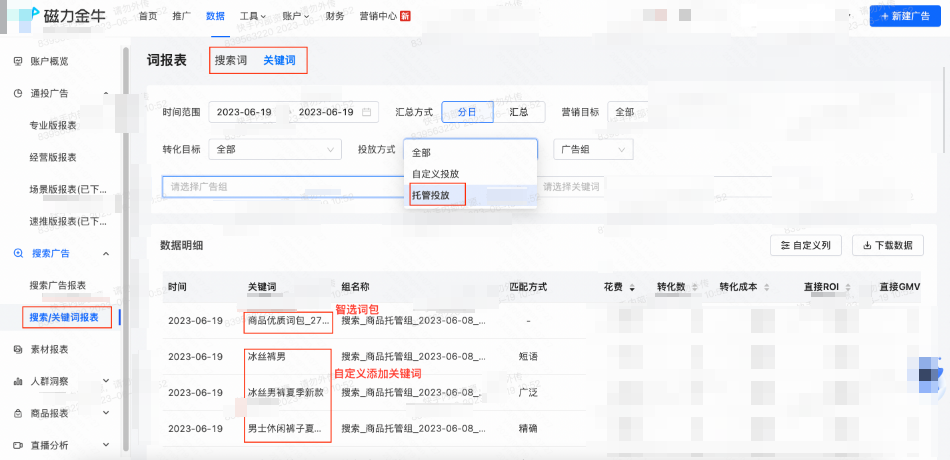
Task: Click keyword cell 商品优质词包_27…
Action: point(288,321)
